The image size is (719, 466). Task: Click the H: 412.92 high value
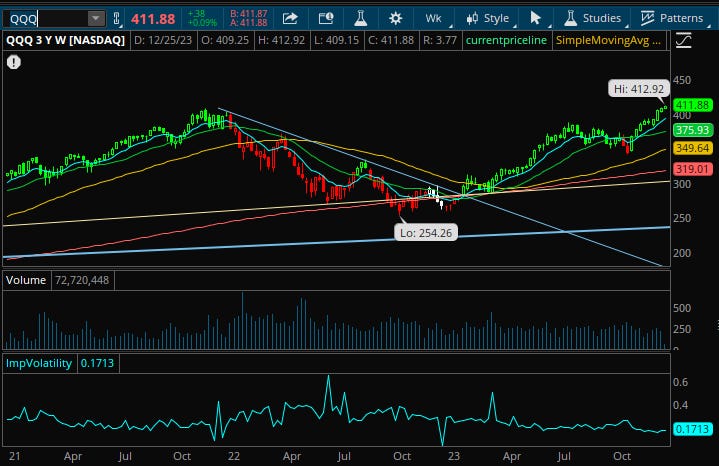pyautogui.click(x=282, y=40)
